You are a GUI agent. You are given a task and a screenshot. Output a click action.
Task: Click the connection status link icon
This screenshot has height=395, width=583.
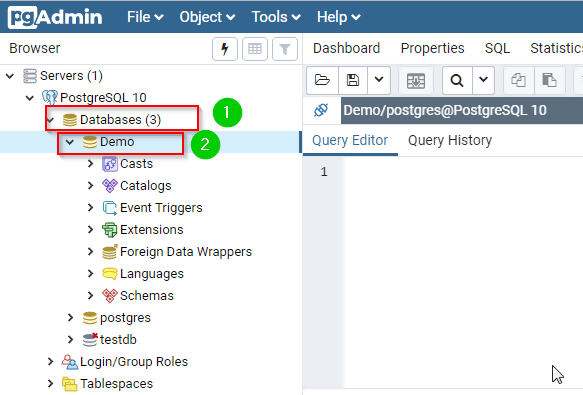pyautogui.click(x=321, y=110)
